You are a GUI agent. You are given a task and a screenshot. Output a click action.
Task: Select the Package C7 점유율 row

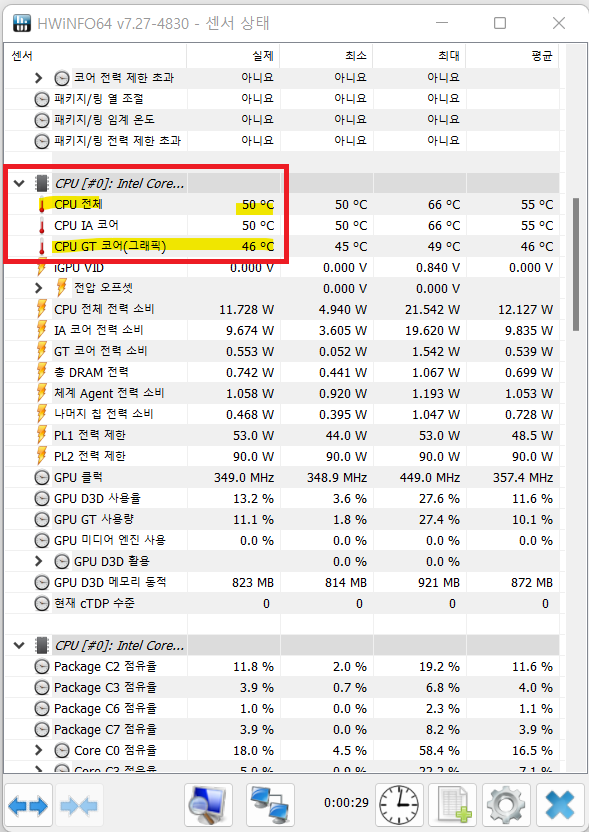(x=281, y=730)
